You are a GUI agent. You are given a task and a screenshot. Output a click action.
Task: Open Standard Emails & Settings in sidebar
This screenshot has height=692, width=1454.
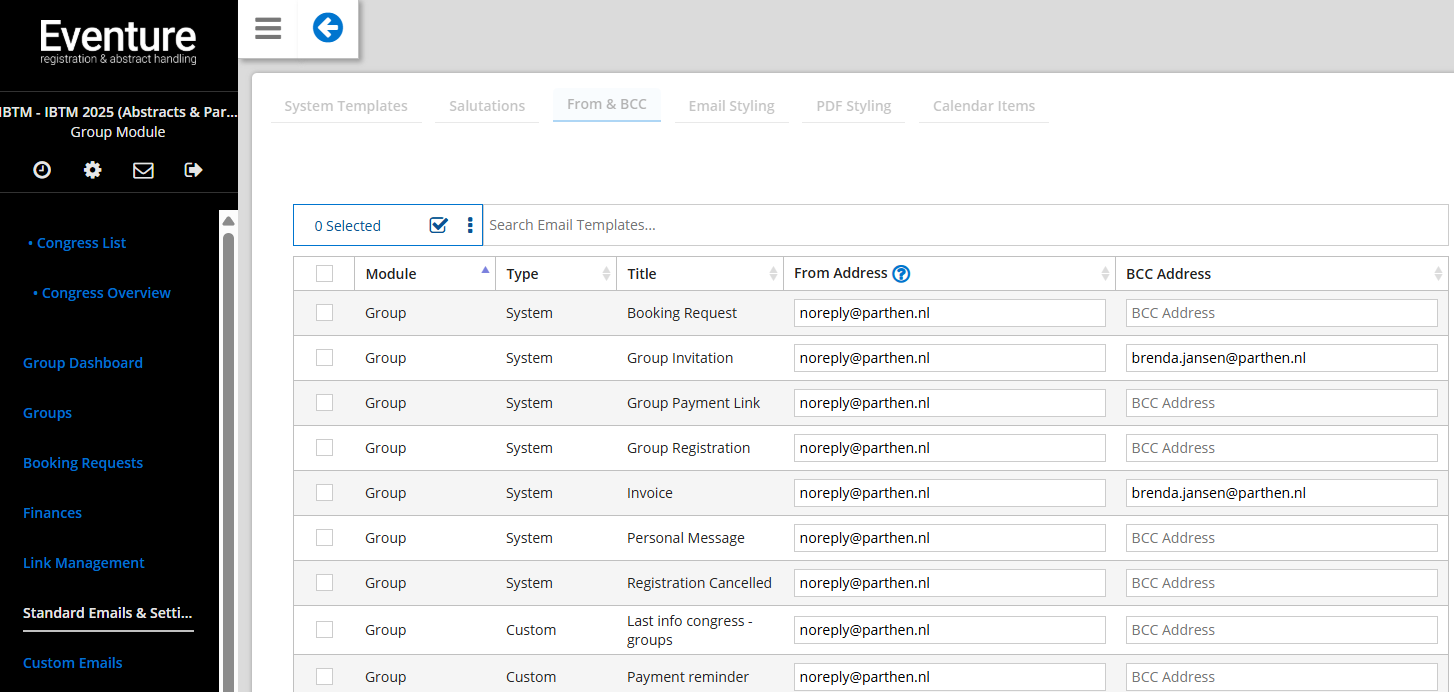pyautogui.click(x=108, y=613)
